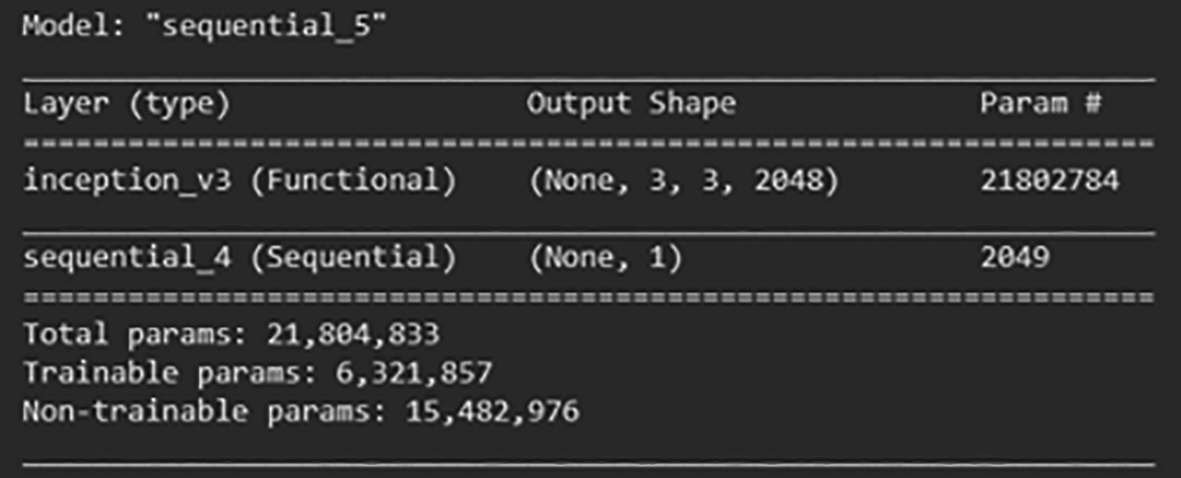Click the 2049 parameter count
Image resolution: width=1181 pixels, height=478 pixels.
1015,258
